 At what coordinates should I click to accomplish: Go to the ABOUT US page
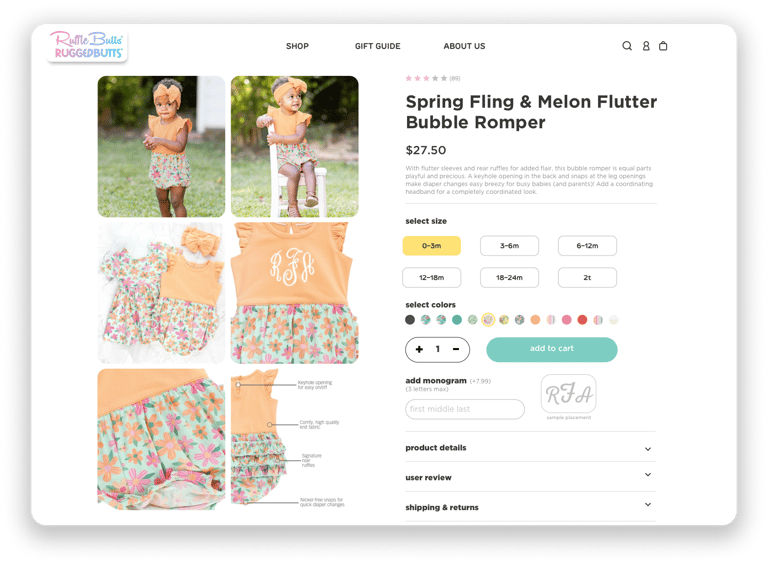[464, 46]
